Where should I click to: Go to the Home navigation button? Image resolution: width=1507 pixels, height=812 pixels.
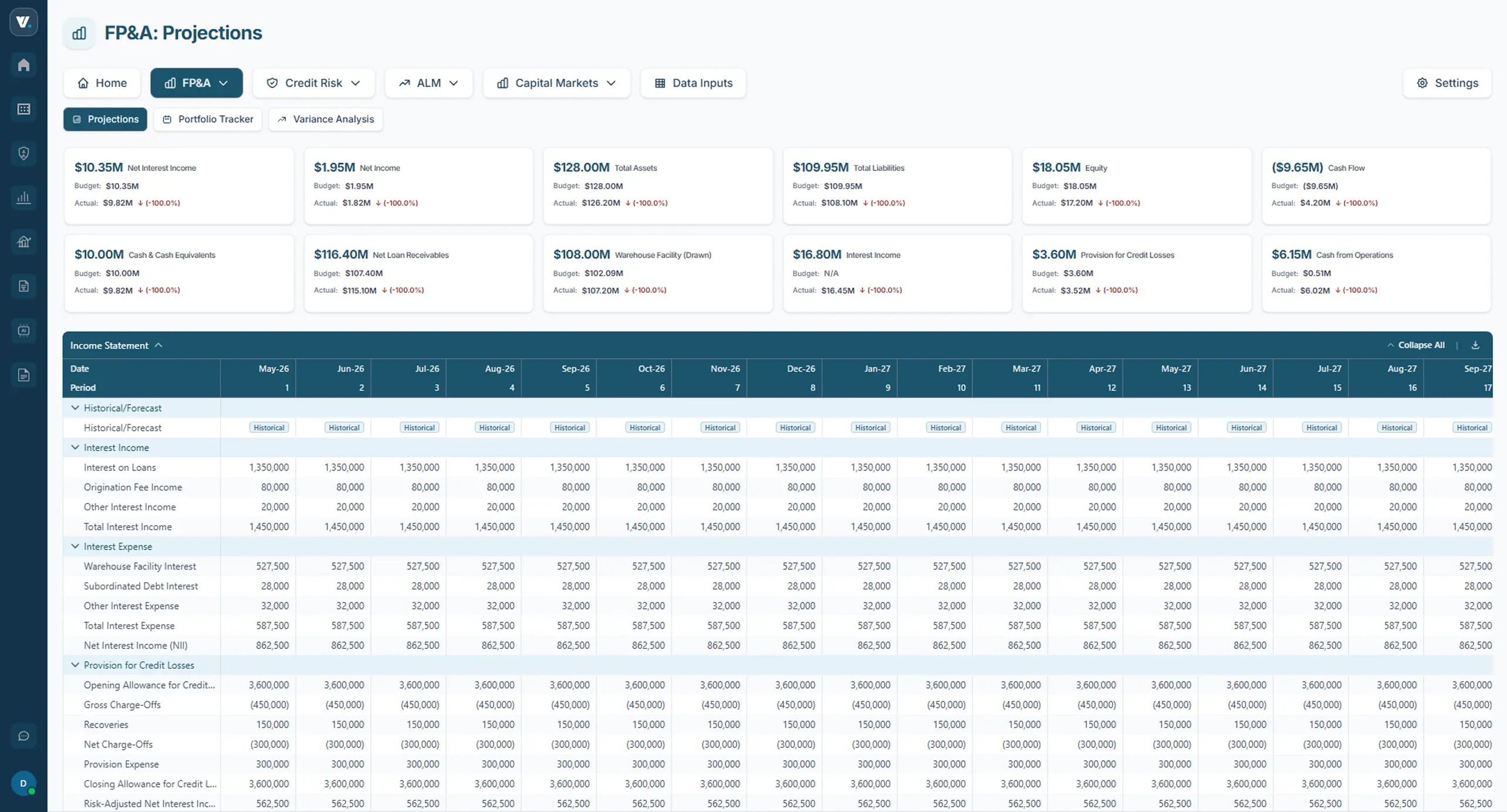(x=102, y=83)
